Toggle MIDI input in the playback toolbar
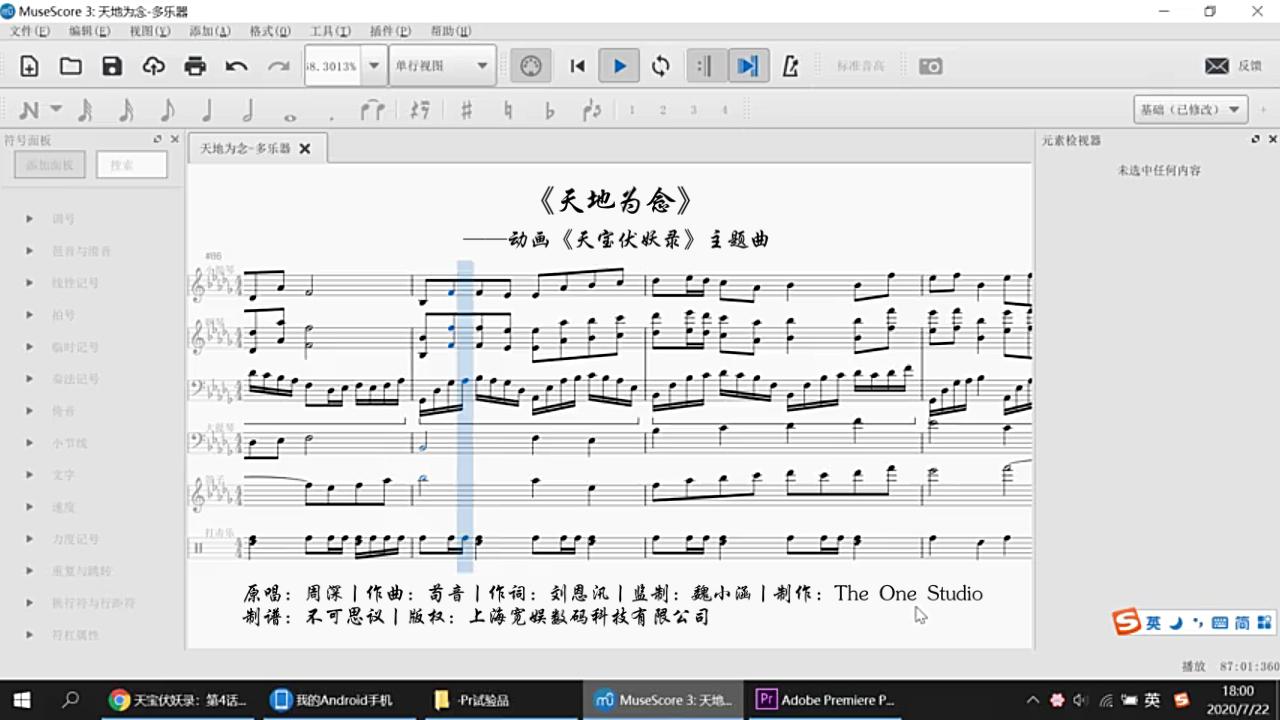The image size is (1280, 720). [531, 66]
